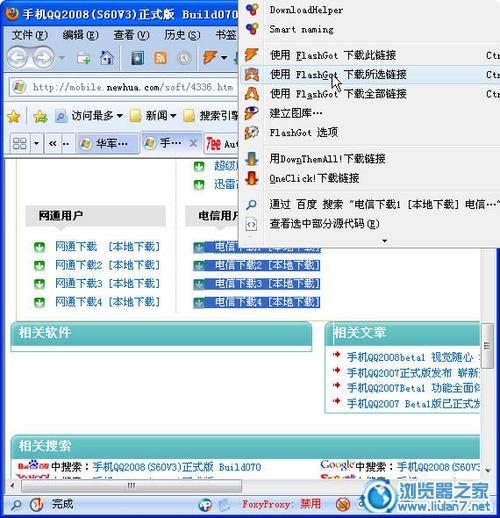This screenshot has width=500, height=518.
Task: Open the 文件(F) menu
Action: tap(30, 35)
